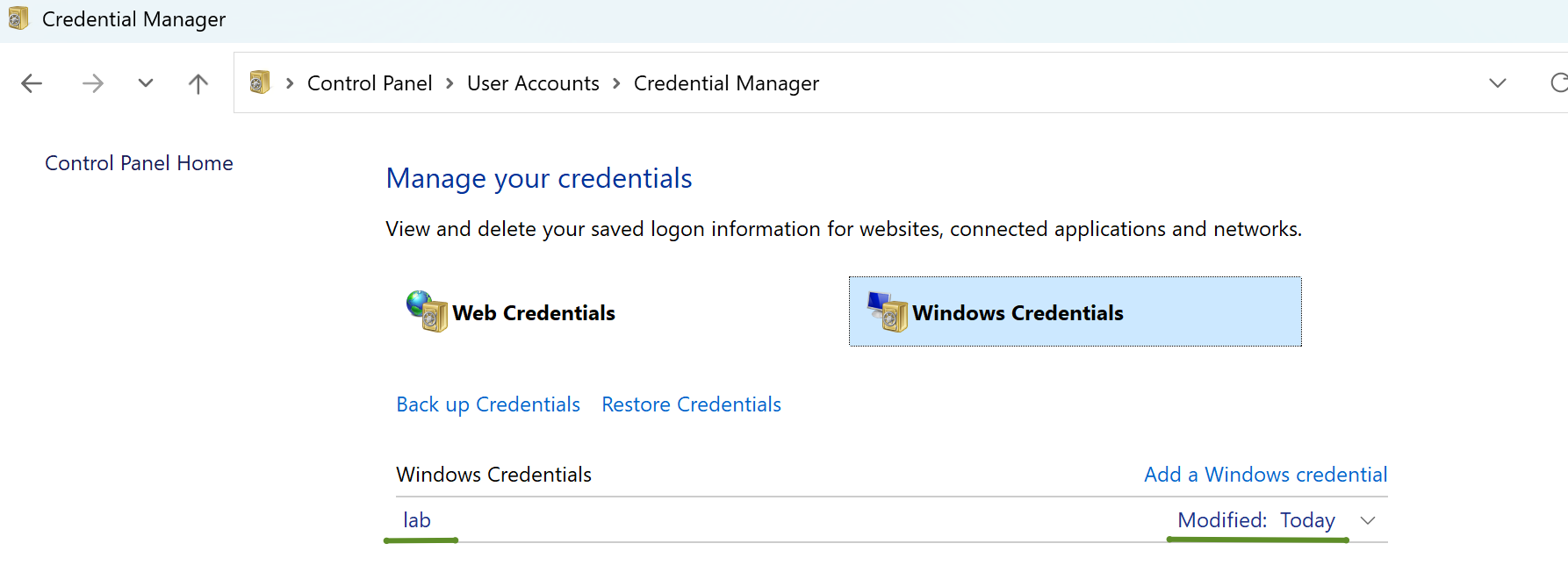Viewport: 1568px width, 565px height.
Task: Select the lab credential entry
Action: click(417, 520)
